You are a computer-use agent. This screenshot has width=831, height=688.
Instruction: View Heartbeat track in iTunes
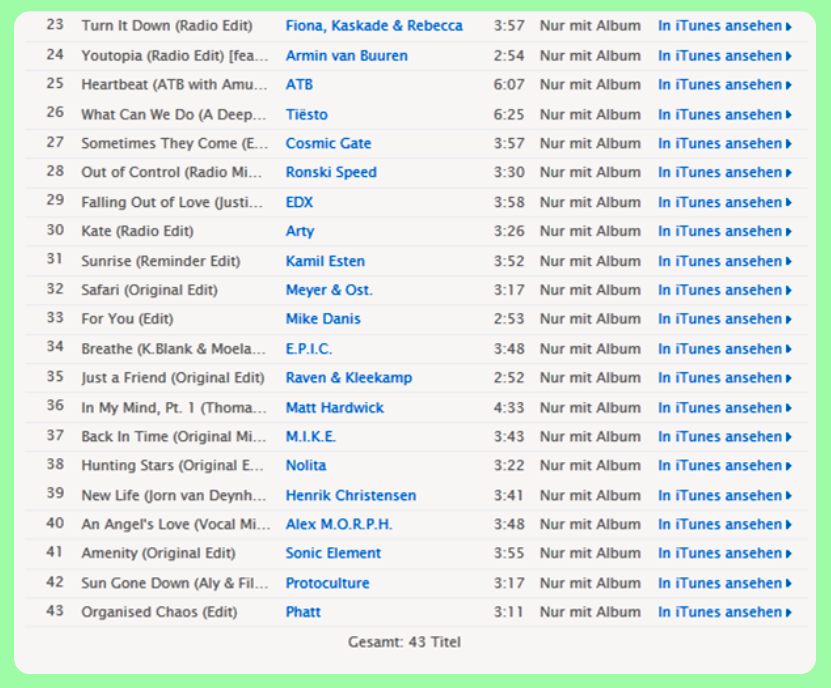click(724, 84)
